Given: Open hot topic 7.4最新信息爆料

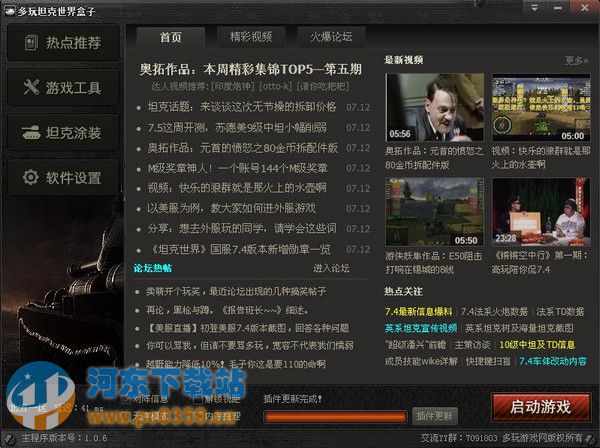Looking at the screenshot, I should click(x=419, y=312).
